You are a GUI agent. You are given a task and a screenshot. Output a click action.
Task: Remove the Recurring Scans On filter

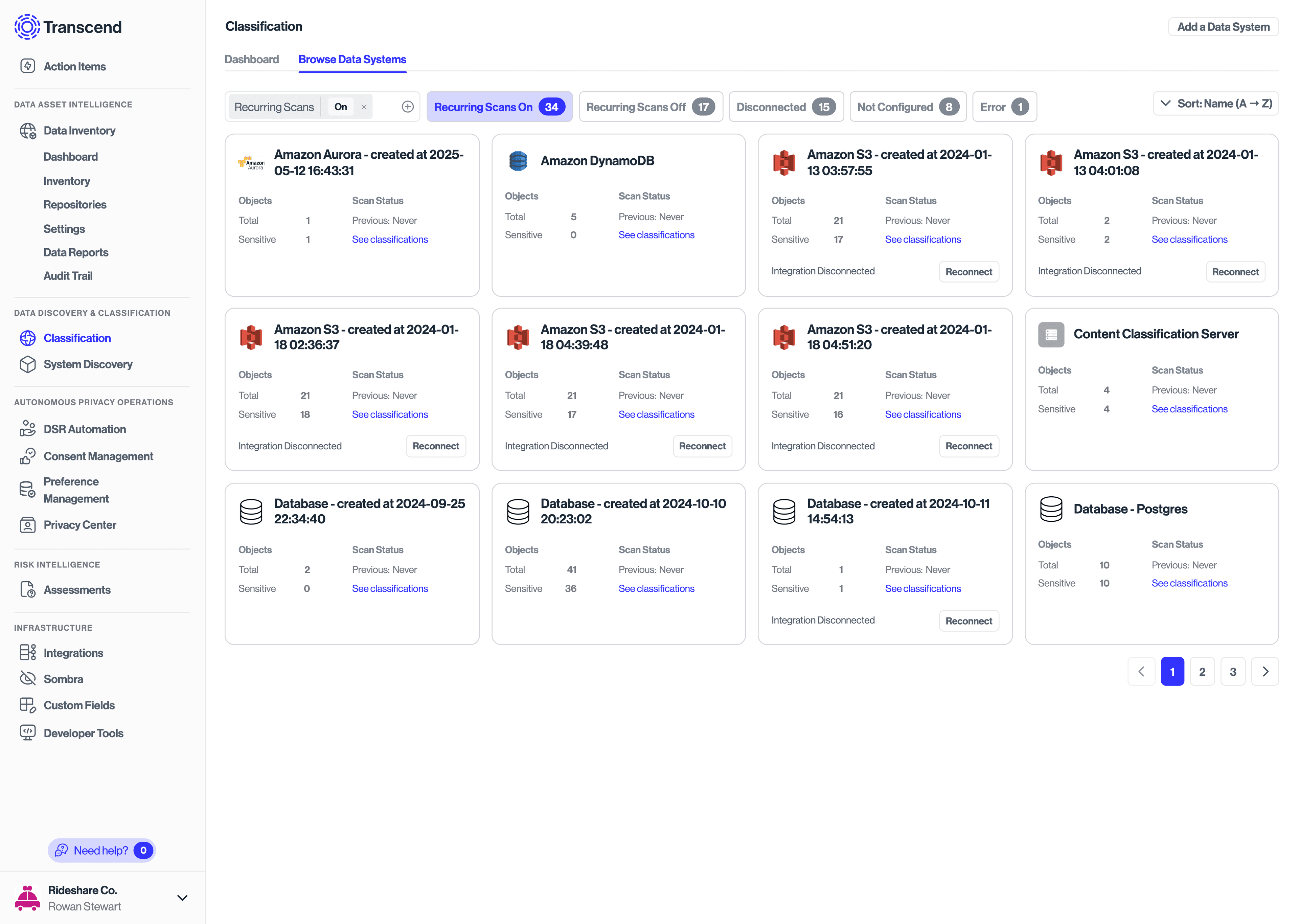point(363,106)
